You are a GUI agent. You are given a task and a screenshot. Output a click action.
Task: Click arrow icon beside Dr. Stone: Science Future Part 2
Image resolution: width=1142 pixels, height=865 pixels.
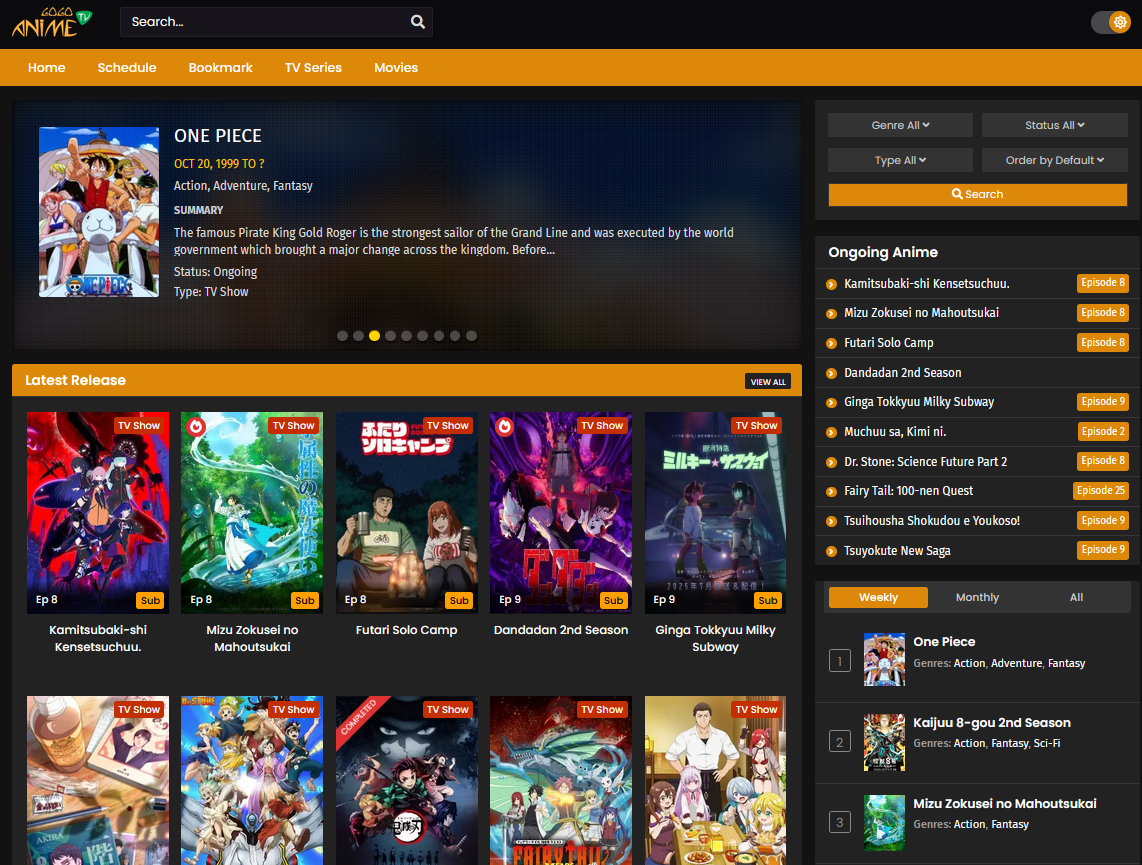pos(831,462)
